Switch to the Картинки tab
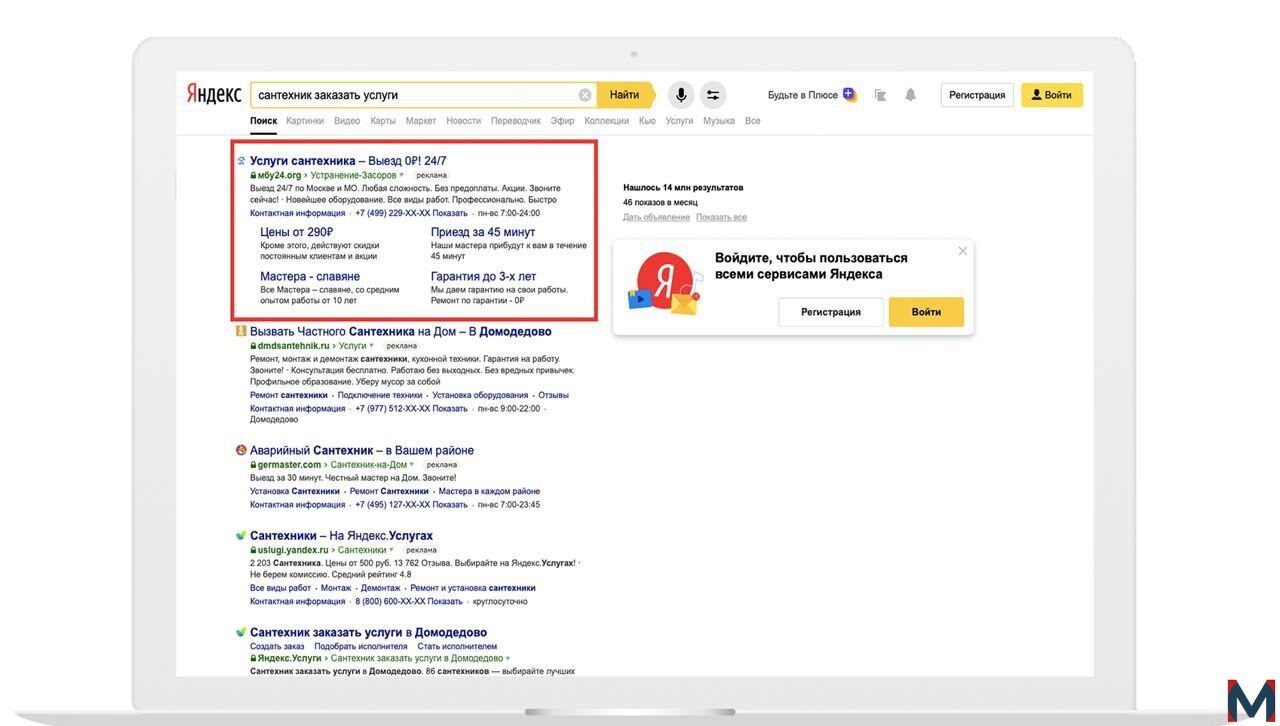 [305, 121]
